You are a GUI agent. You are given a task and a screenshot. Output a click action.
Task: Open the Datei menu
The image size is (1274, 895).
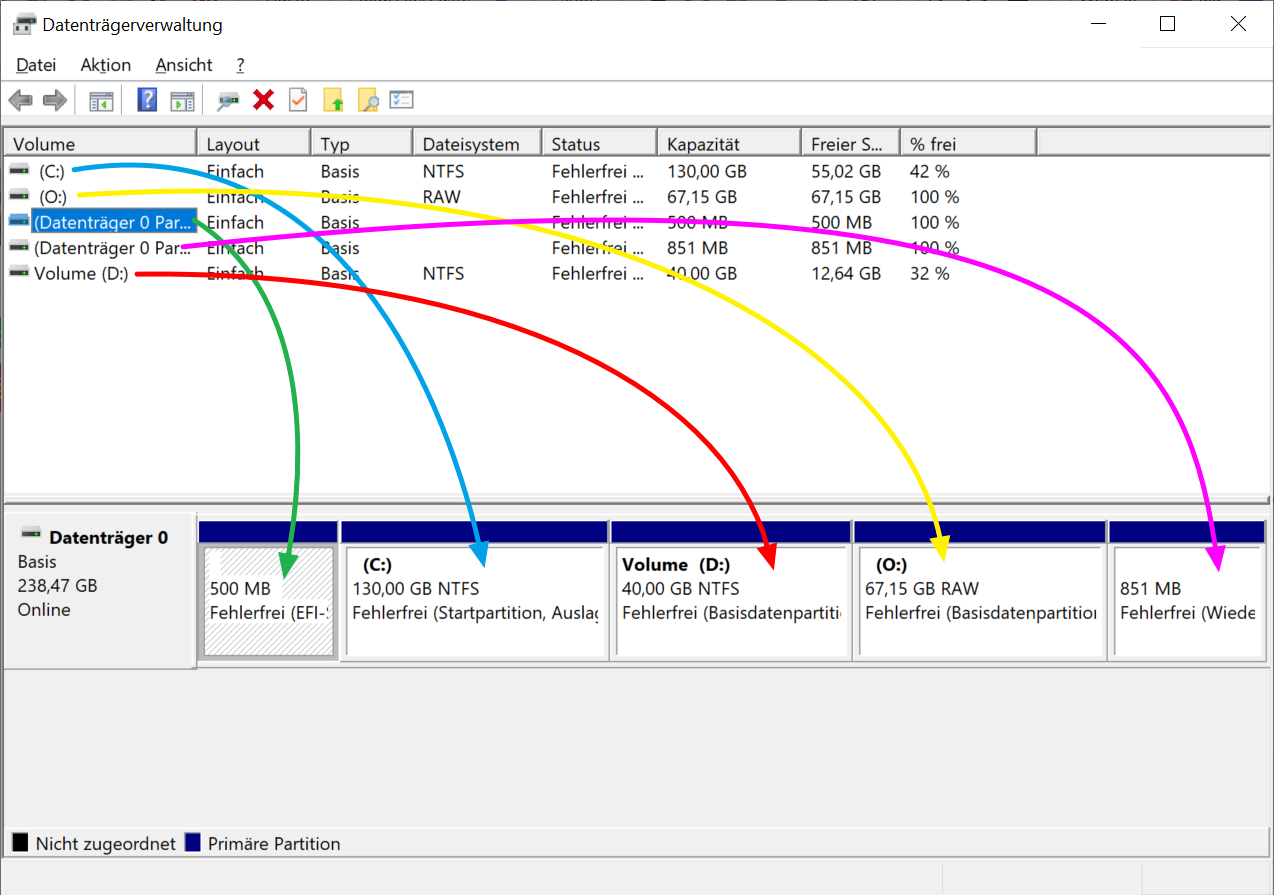point(36,65)
